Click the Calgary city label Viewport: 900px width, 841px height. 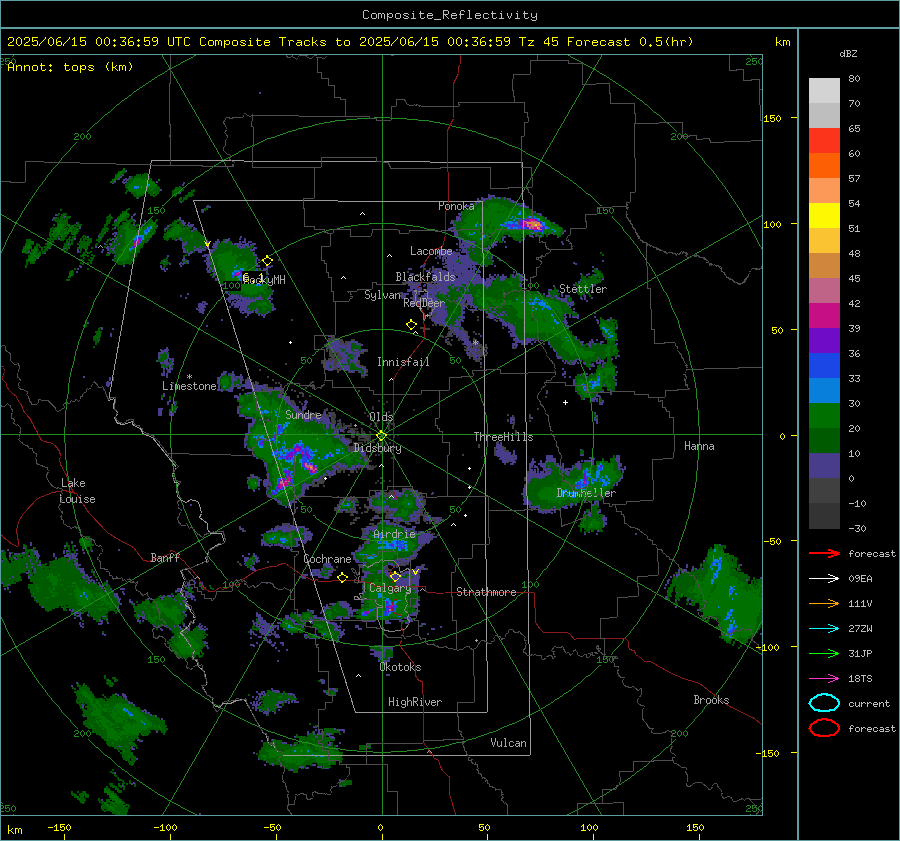pos(390,588)
